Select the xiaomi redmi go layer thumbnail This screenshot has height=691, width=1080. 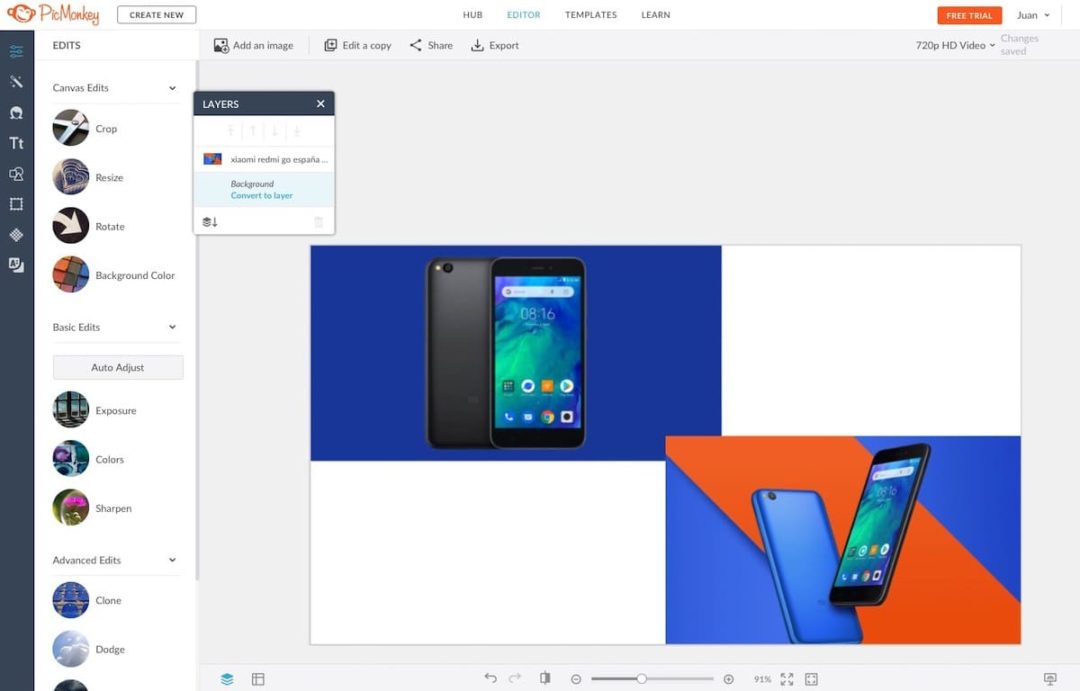tap(212, 159)
